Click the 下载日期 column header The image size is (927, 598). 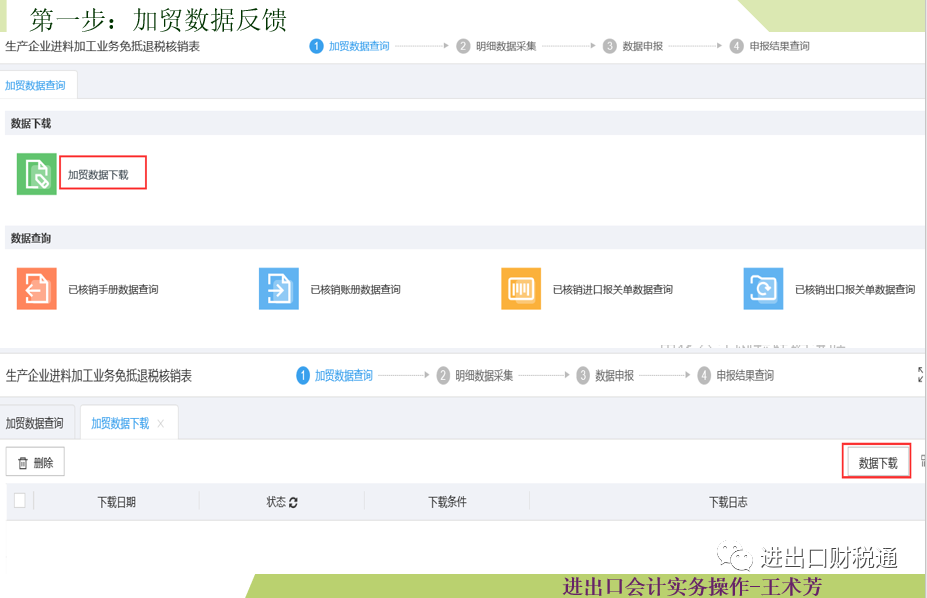pyautogui.click(x=116, y=502)
